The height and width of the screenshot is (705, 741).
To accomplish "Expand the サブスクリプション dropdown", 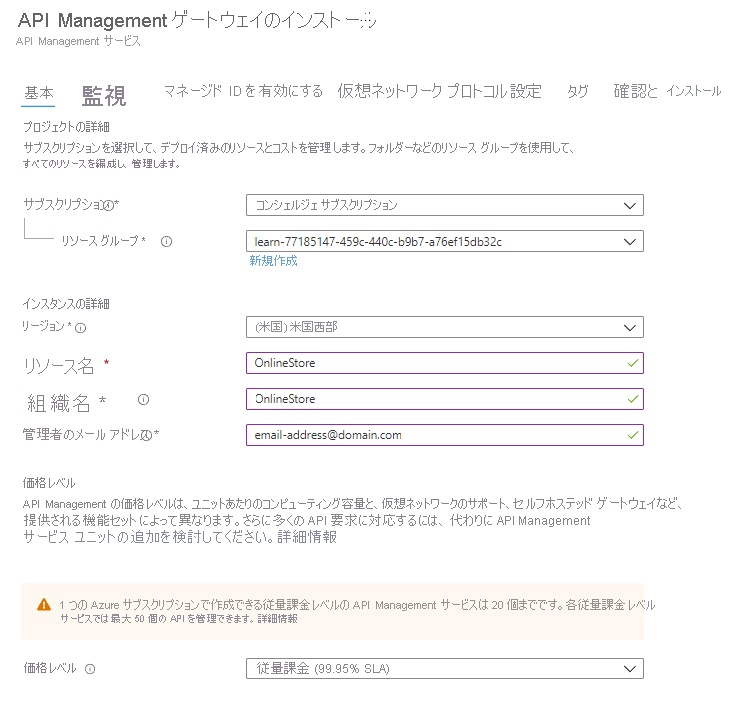I will pyautogui.click(x=445, y=205).
